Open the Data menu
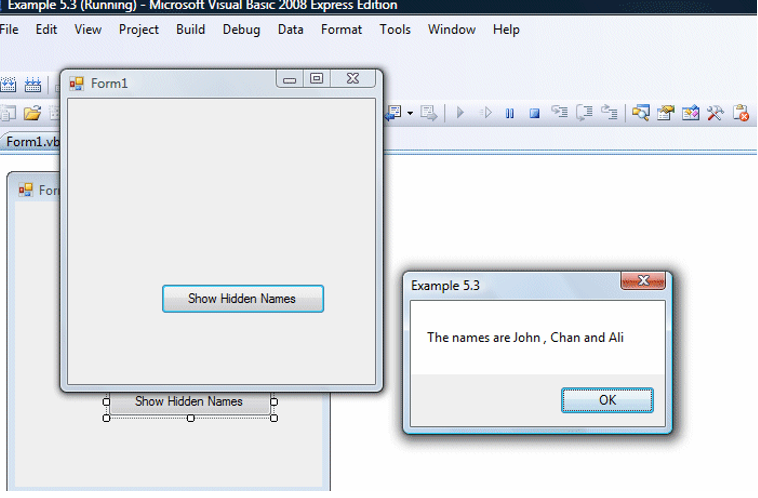 (291, 29)
